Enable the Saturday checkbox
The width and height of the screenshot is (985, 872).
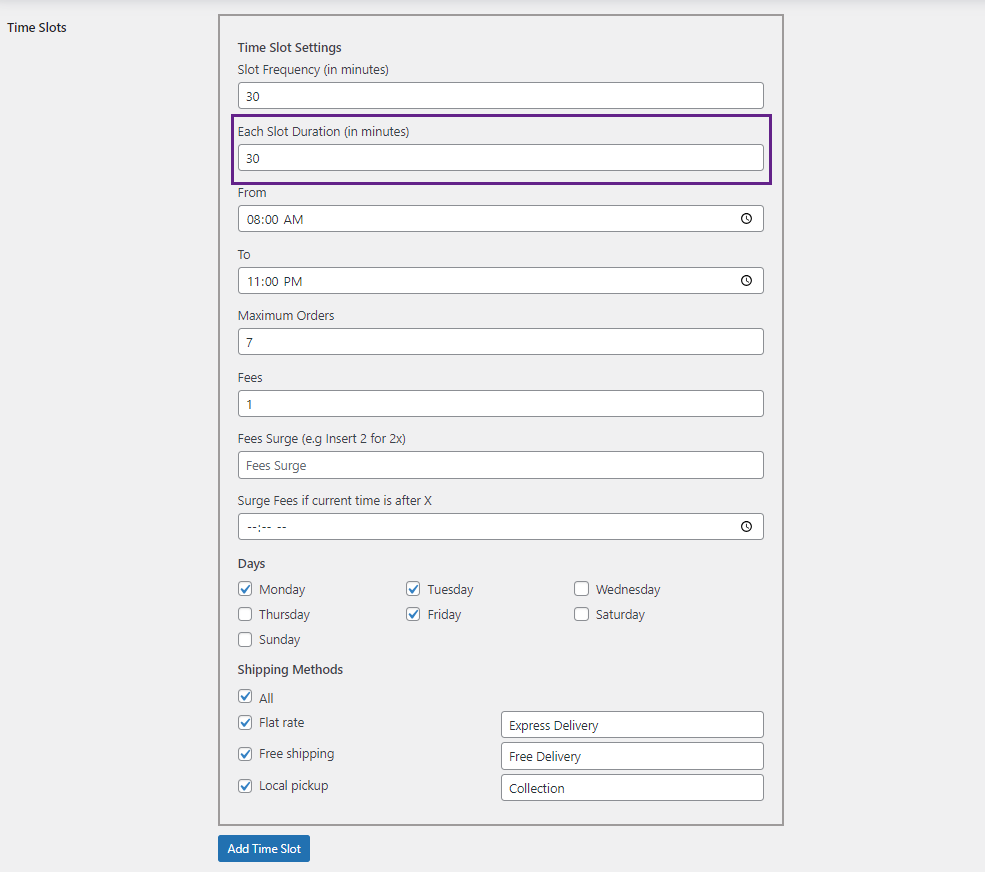pos(581,614)
